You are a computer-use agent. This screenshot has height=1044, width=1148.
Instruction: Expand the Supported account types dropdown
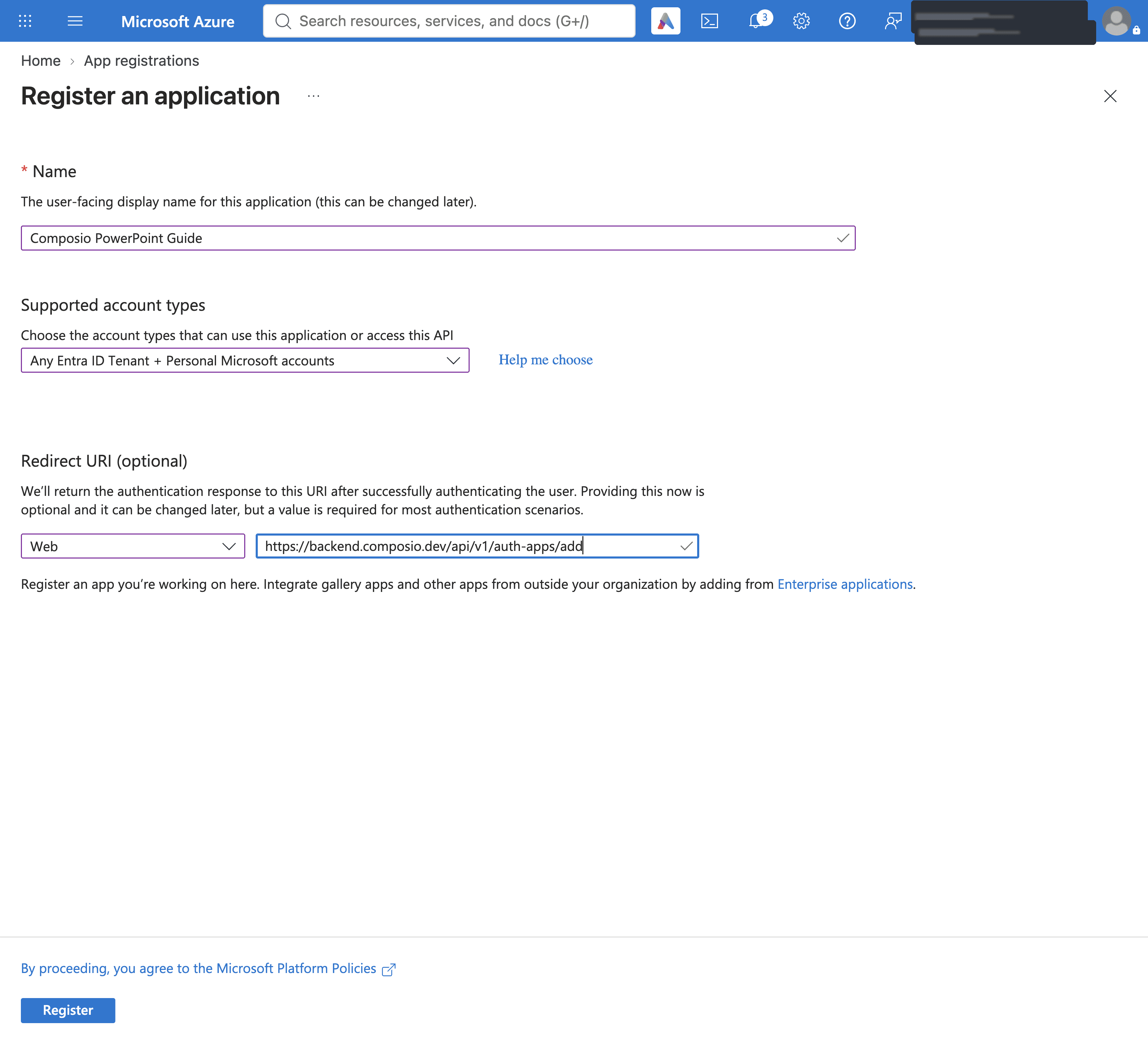click(245, 361)
